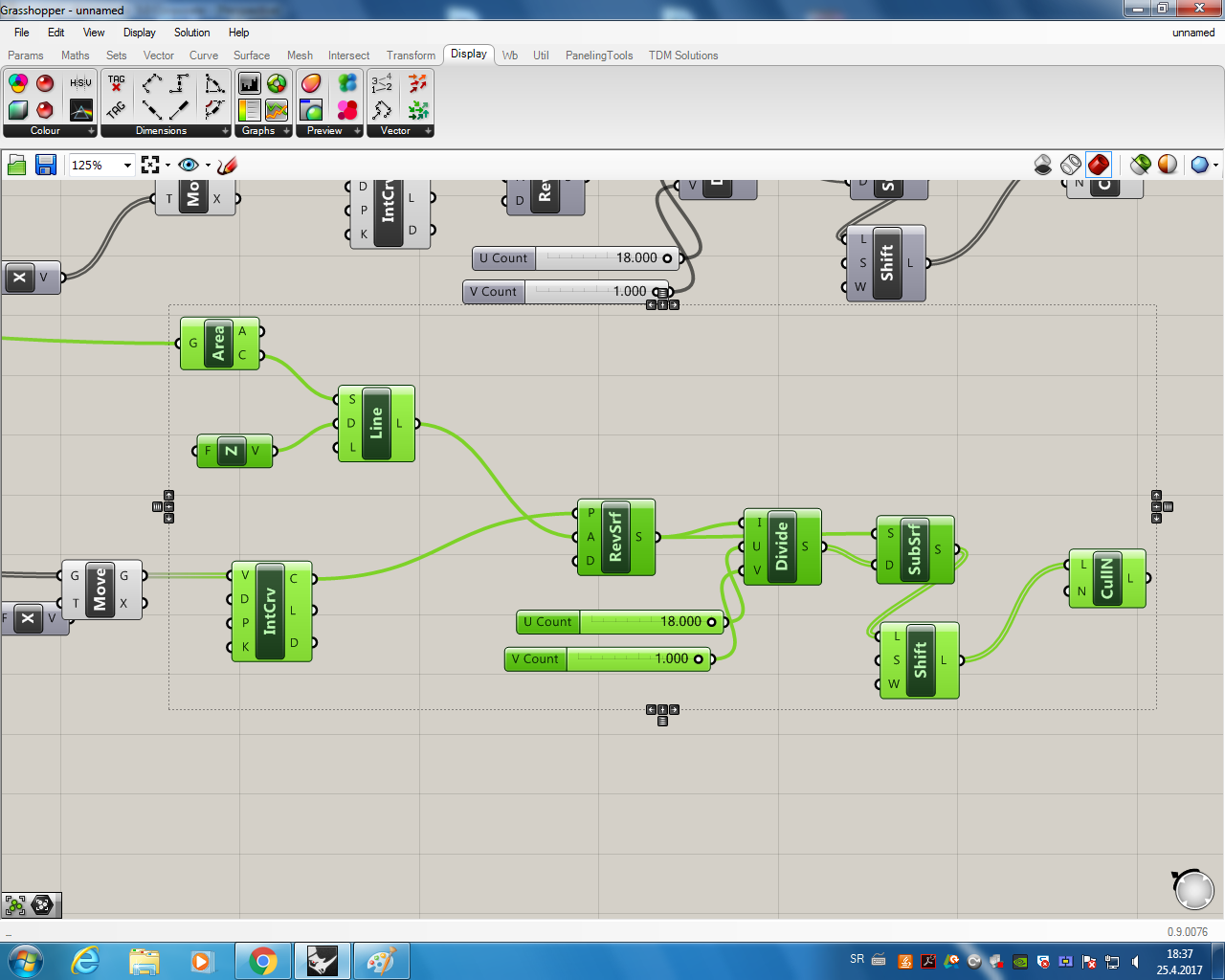Enable shaded red preview mode
The image size is (1225, 980).
pos(1099,165)
